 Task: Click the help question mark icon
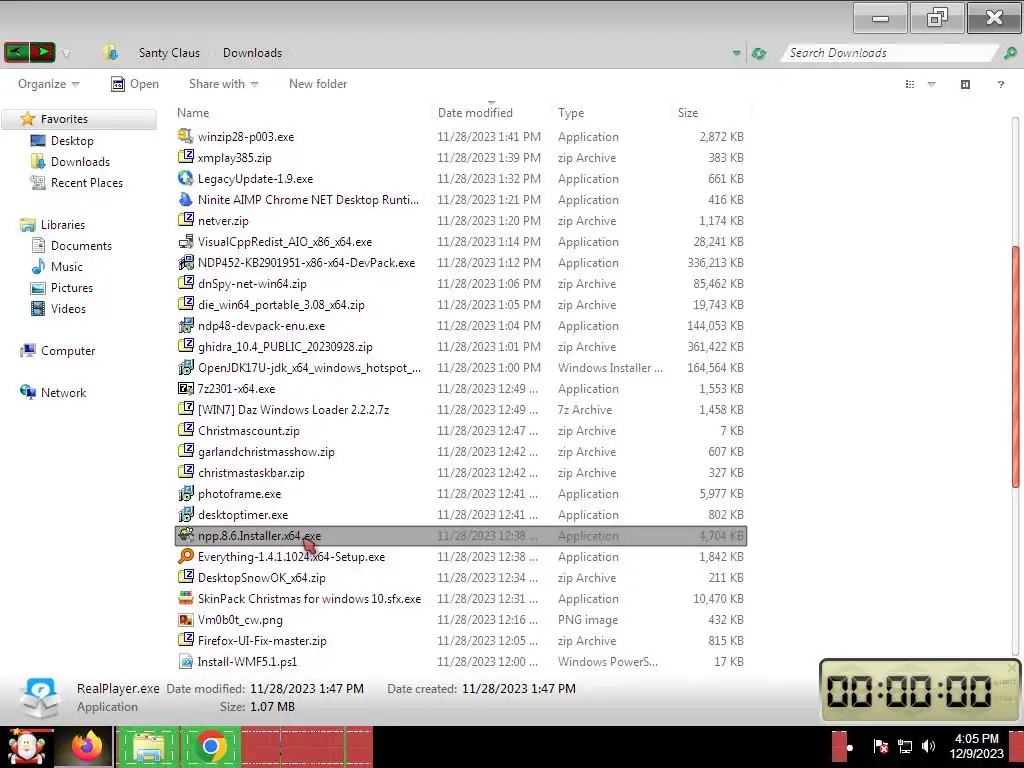click(x=1000, y=84)
